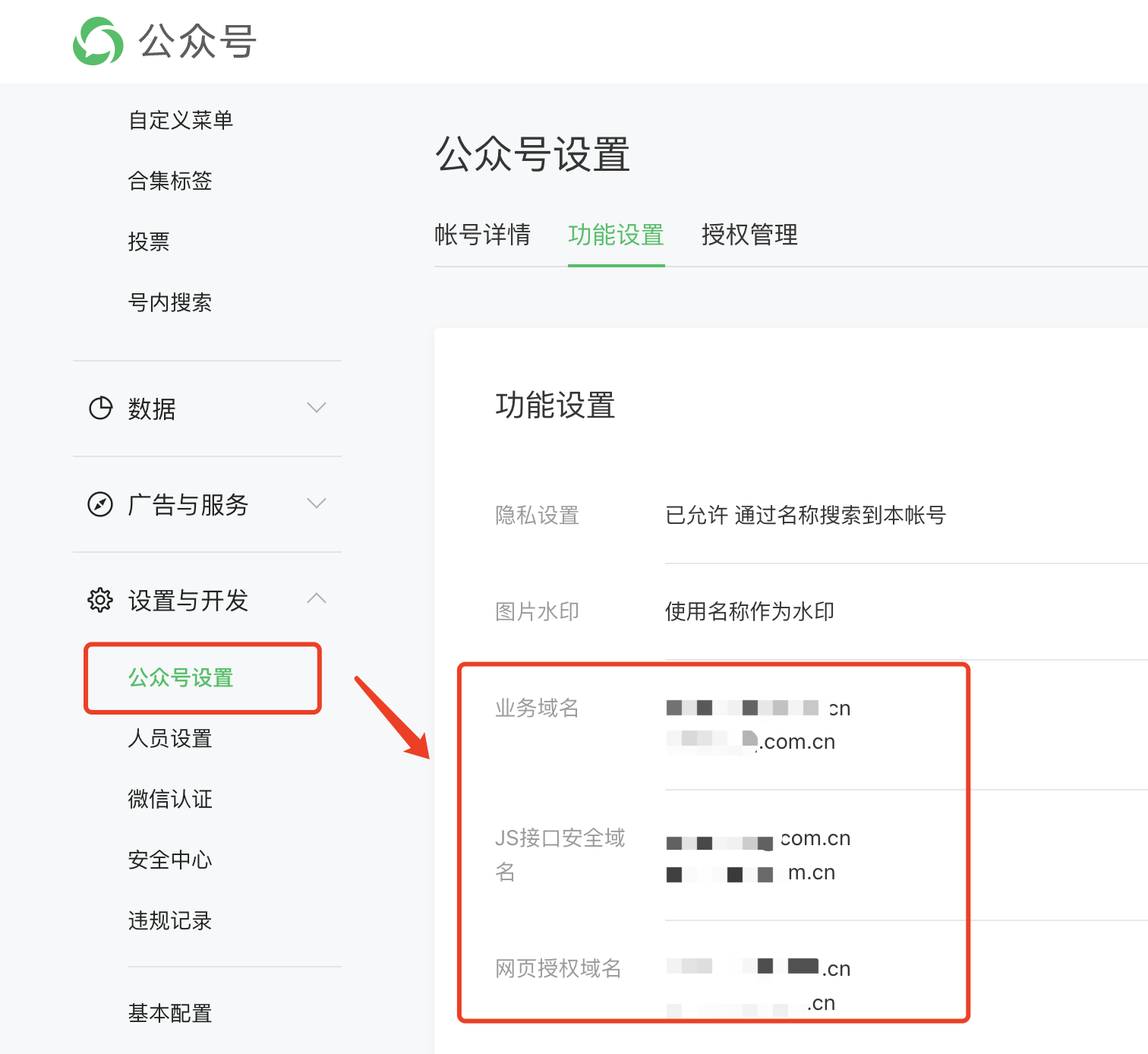1148x1054 pixels.
Task: Click the 数据 pie chart icon
Action: 100,409
